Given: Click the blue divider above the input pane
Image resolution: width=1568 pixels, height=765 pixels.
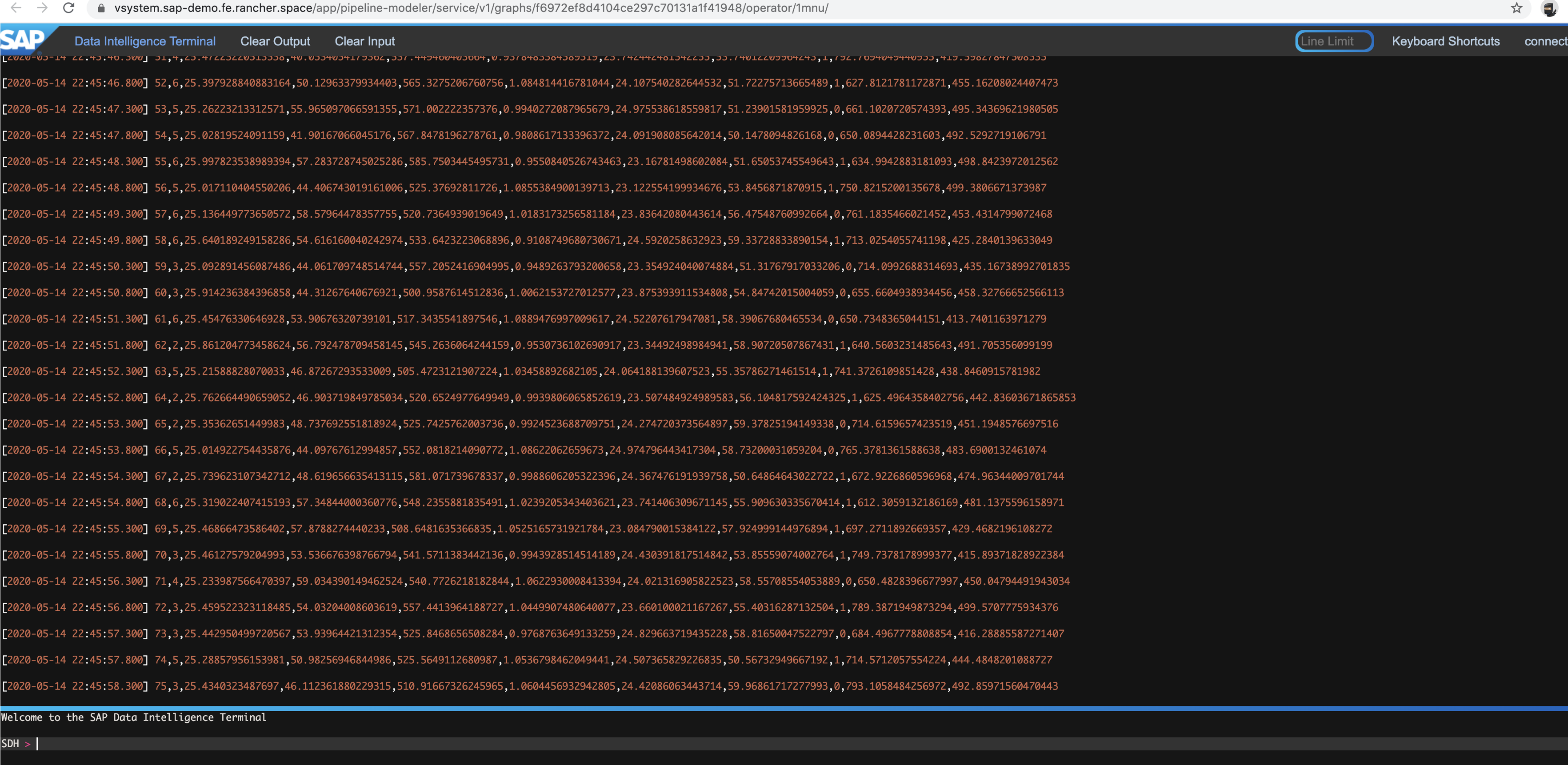Looking at the screenshot, I should 784,709.
